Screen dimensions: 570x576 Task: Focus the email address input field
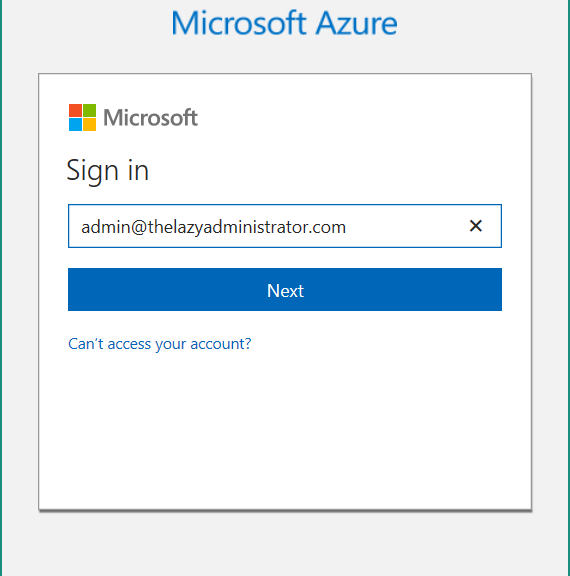point(285,226)
